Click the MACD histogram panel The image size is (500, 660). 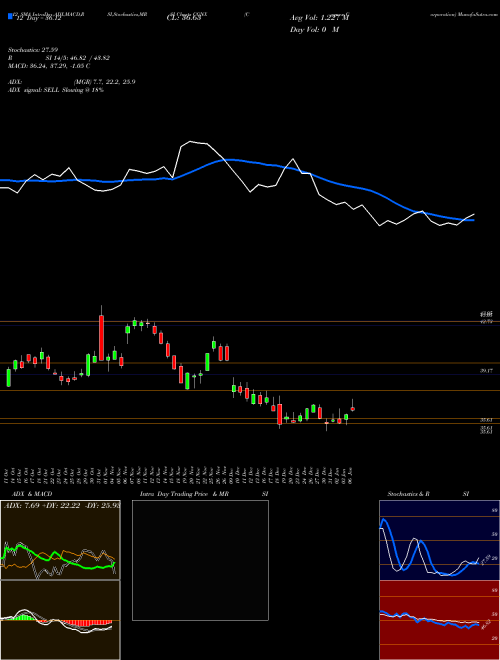(60, 620)
